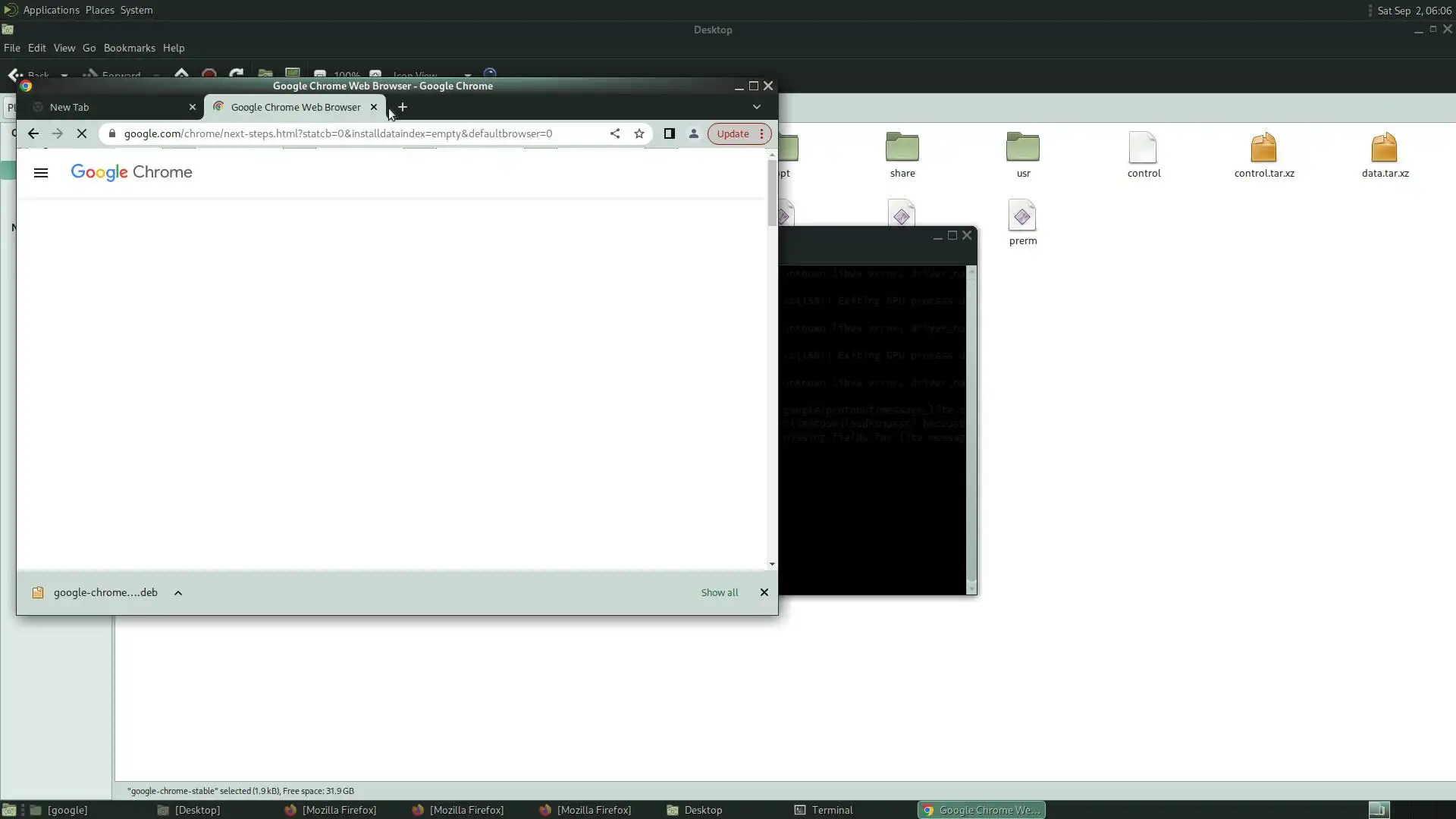The width and height of the screenshot is (1456, 819).
Task: Click Show all downloads link
Action: click(719, 592)
